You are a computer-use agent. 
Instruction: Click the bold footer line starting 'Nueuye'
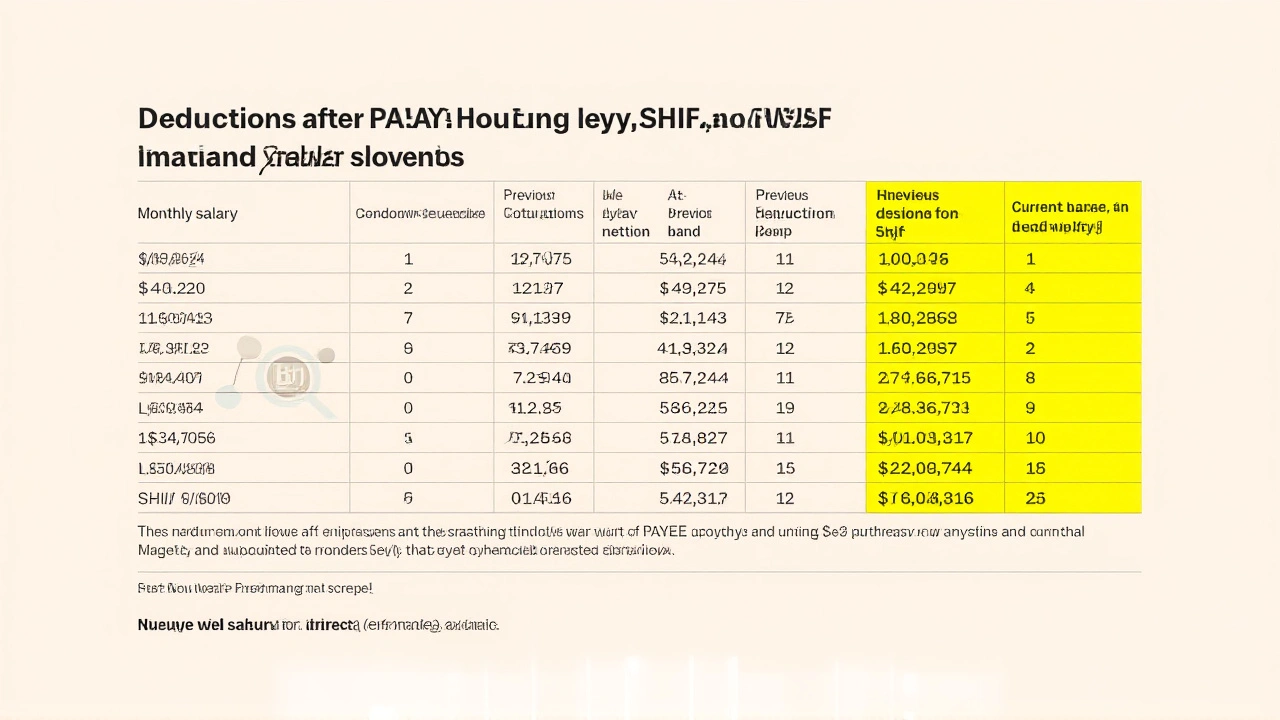(x=317, y=625)
